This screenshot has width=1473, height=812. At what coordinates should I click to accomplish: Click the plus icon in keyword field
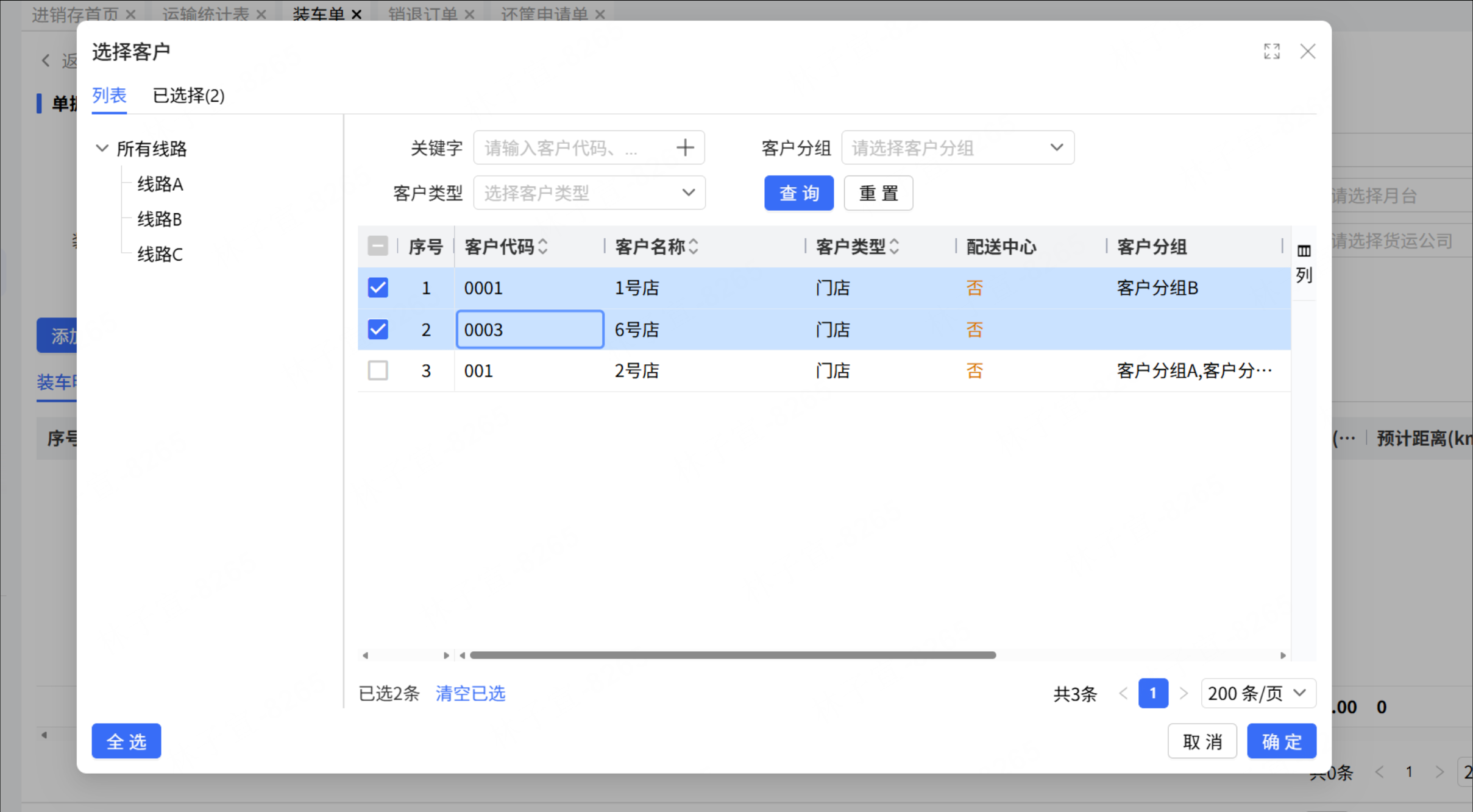685,147
